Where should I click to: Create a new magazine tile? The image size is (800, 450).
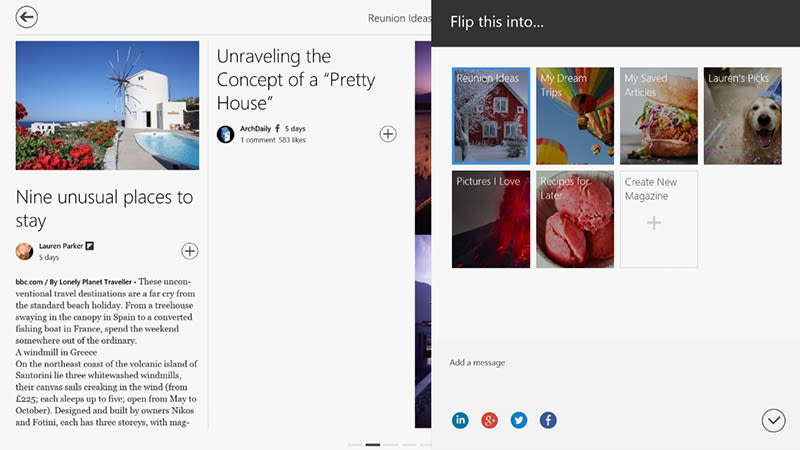658,220
